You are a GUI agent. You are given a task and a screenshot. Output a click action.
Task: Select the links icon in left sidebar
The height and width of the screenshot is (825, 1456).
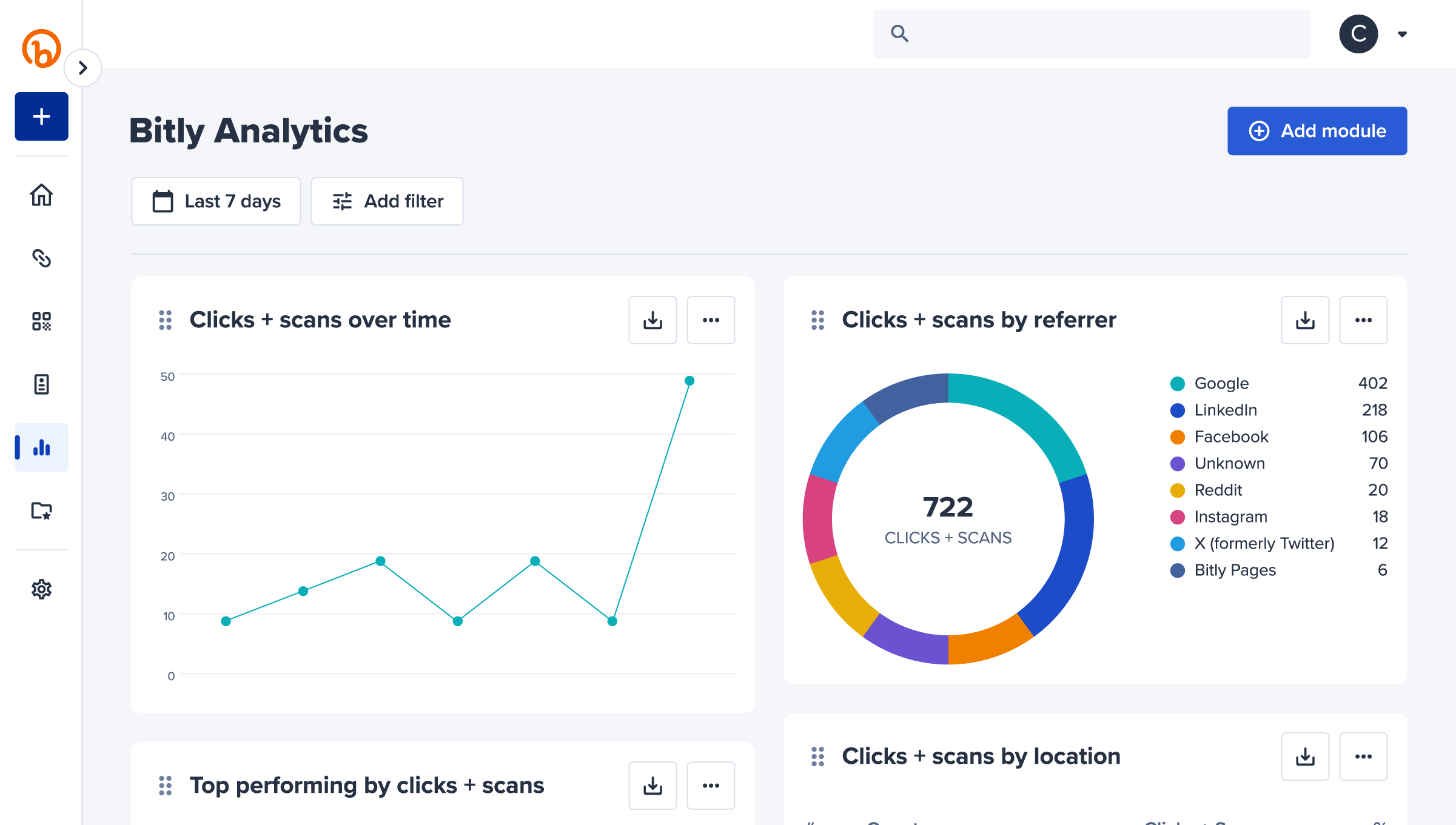click(x=42, y=258)
